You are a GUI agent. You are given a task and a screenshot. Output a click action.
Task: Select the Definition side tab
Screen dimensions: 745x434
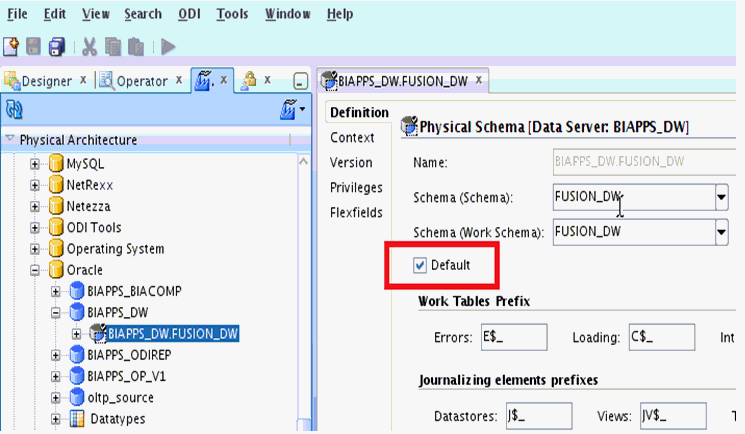(x=359, y=113)
